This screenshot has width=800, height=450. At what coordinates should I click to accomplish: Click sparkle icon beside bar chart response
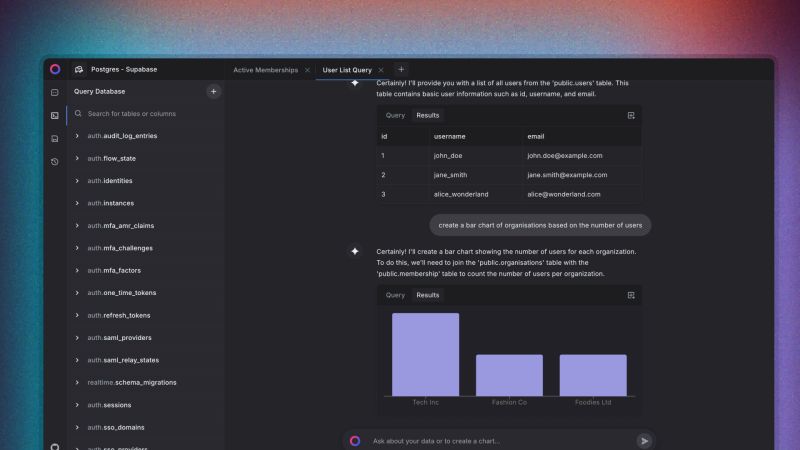pos(355,251)
